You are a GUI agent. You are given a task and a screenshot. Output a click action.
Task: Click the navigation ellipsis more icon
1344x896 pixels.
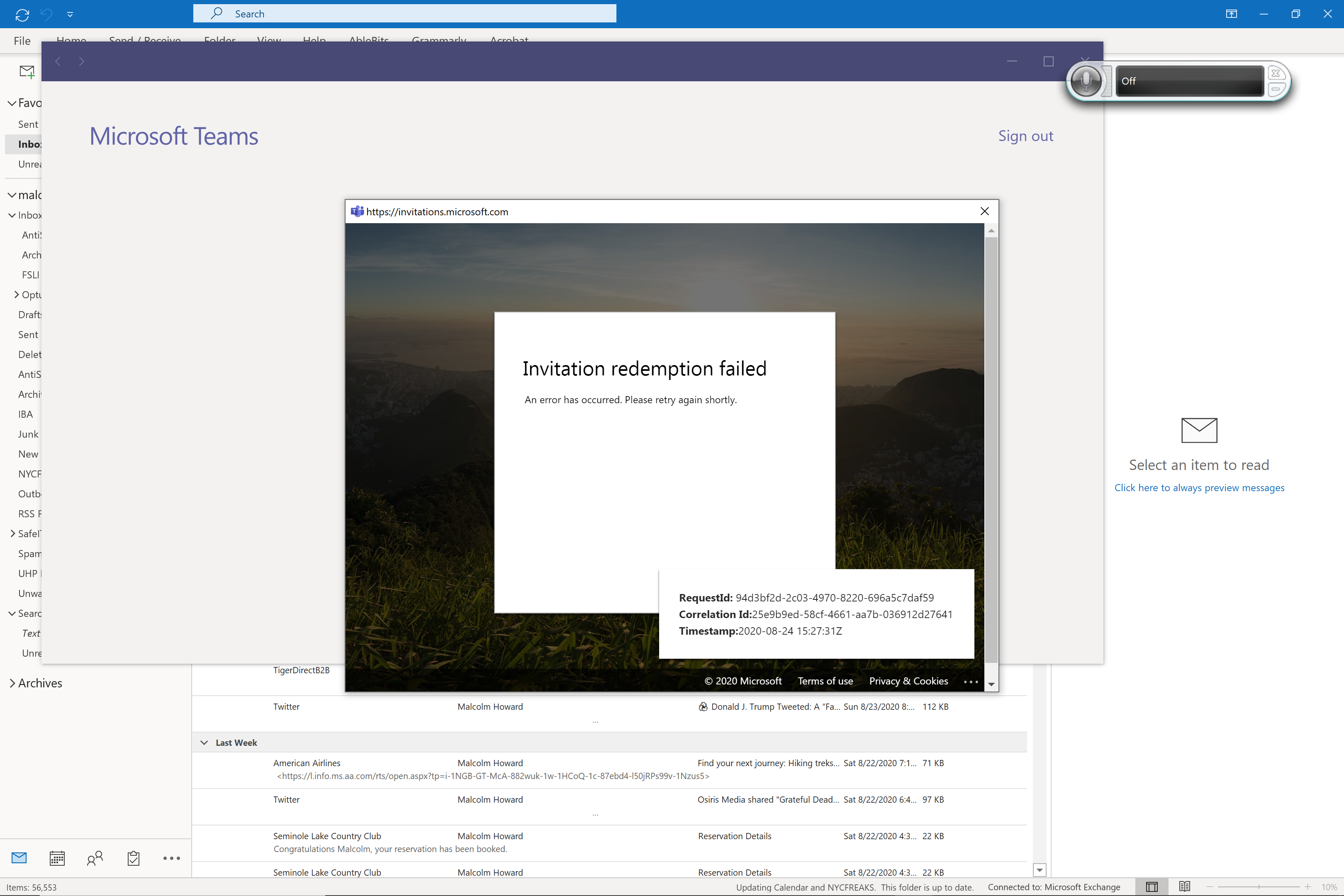171,858
